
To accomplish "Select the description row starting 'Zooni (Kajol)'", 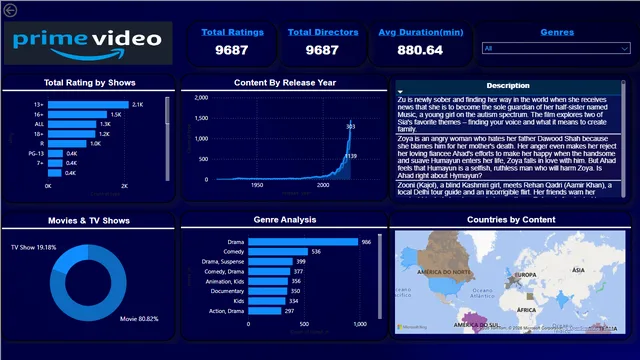I will pyautogui.click(x=508, y=189).
